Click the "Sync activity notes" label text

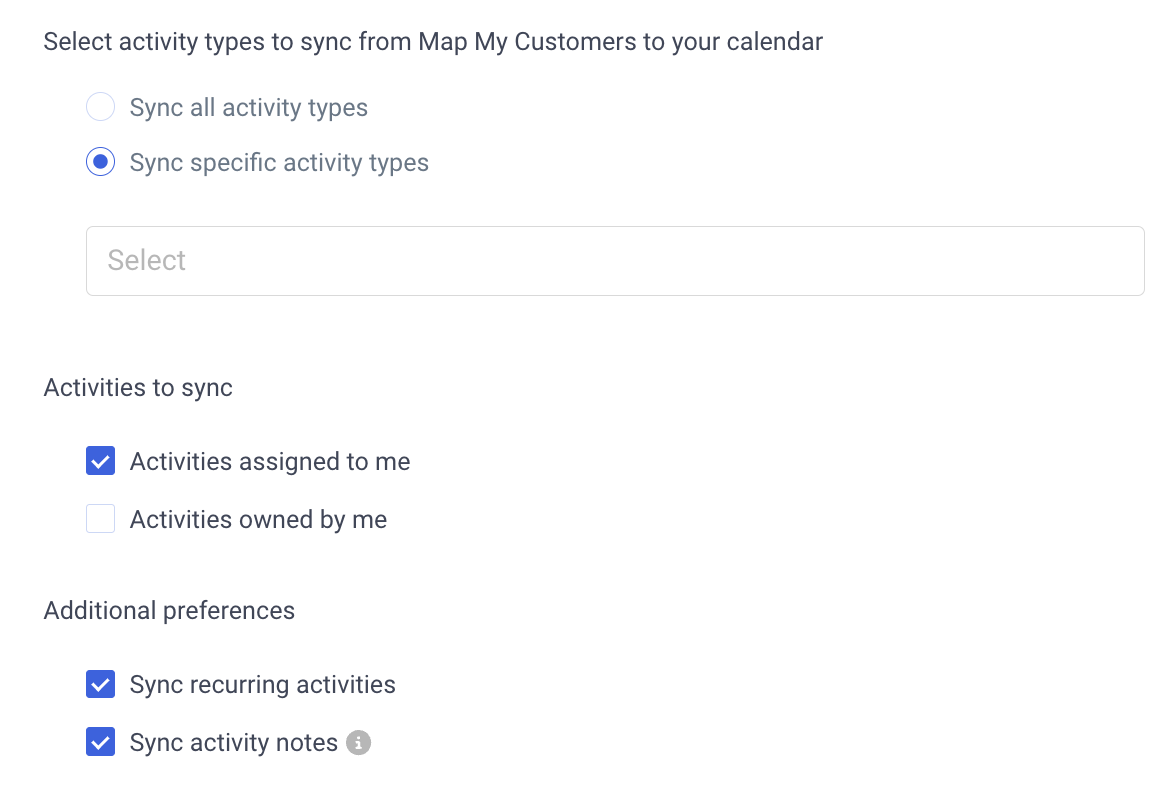tap(234, 743)
